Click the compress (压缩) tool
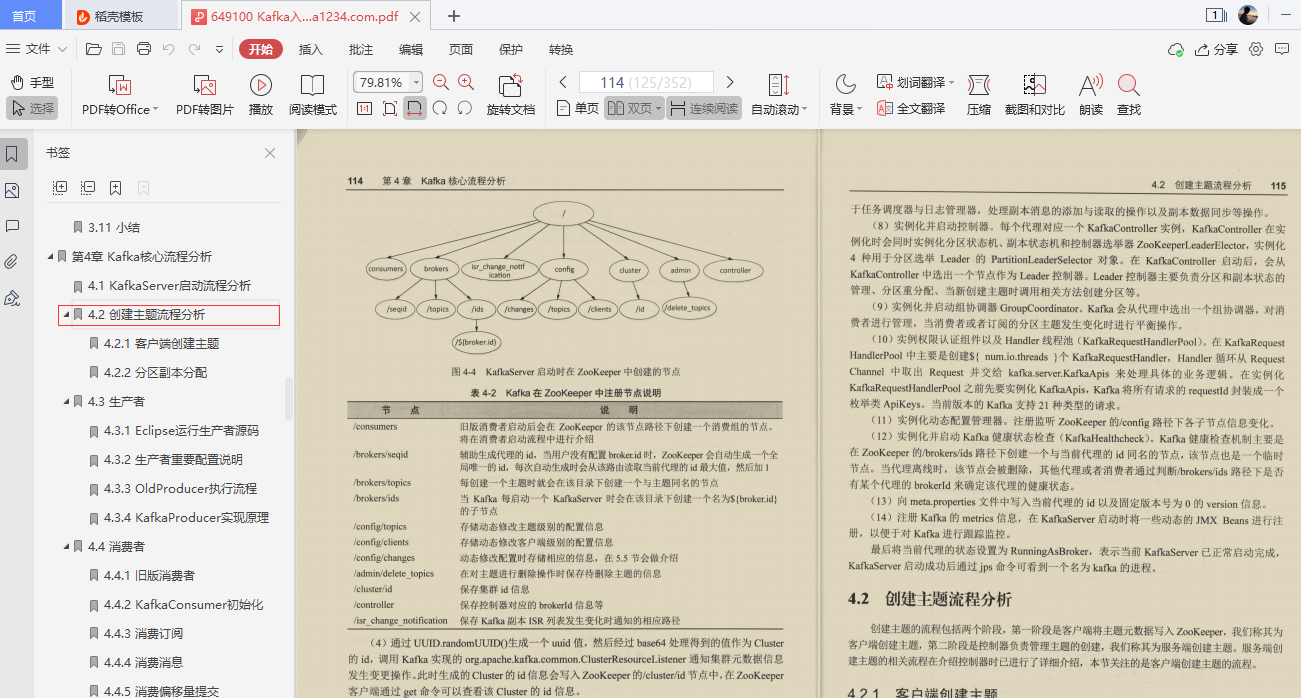 979,96
